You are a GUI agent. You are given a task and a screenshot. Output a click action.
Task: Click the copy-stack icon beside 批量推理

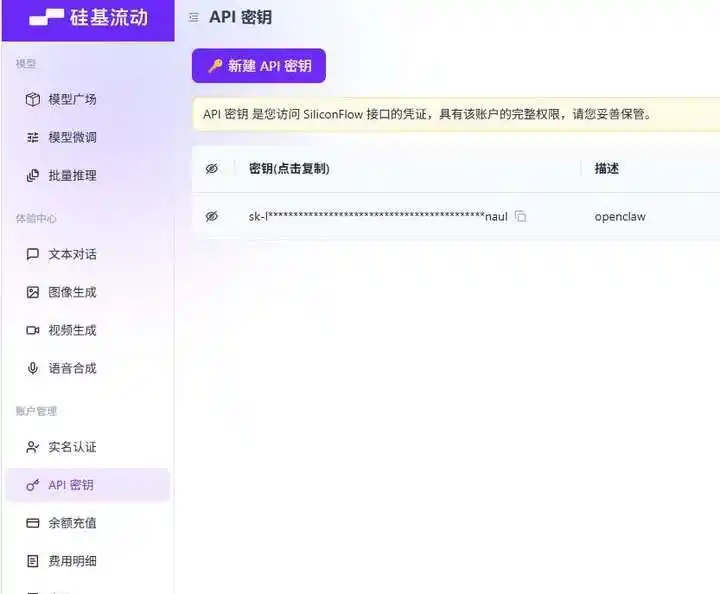(33, 175)
